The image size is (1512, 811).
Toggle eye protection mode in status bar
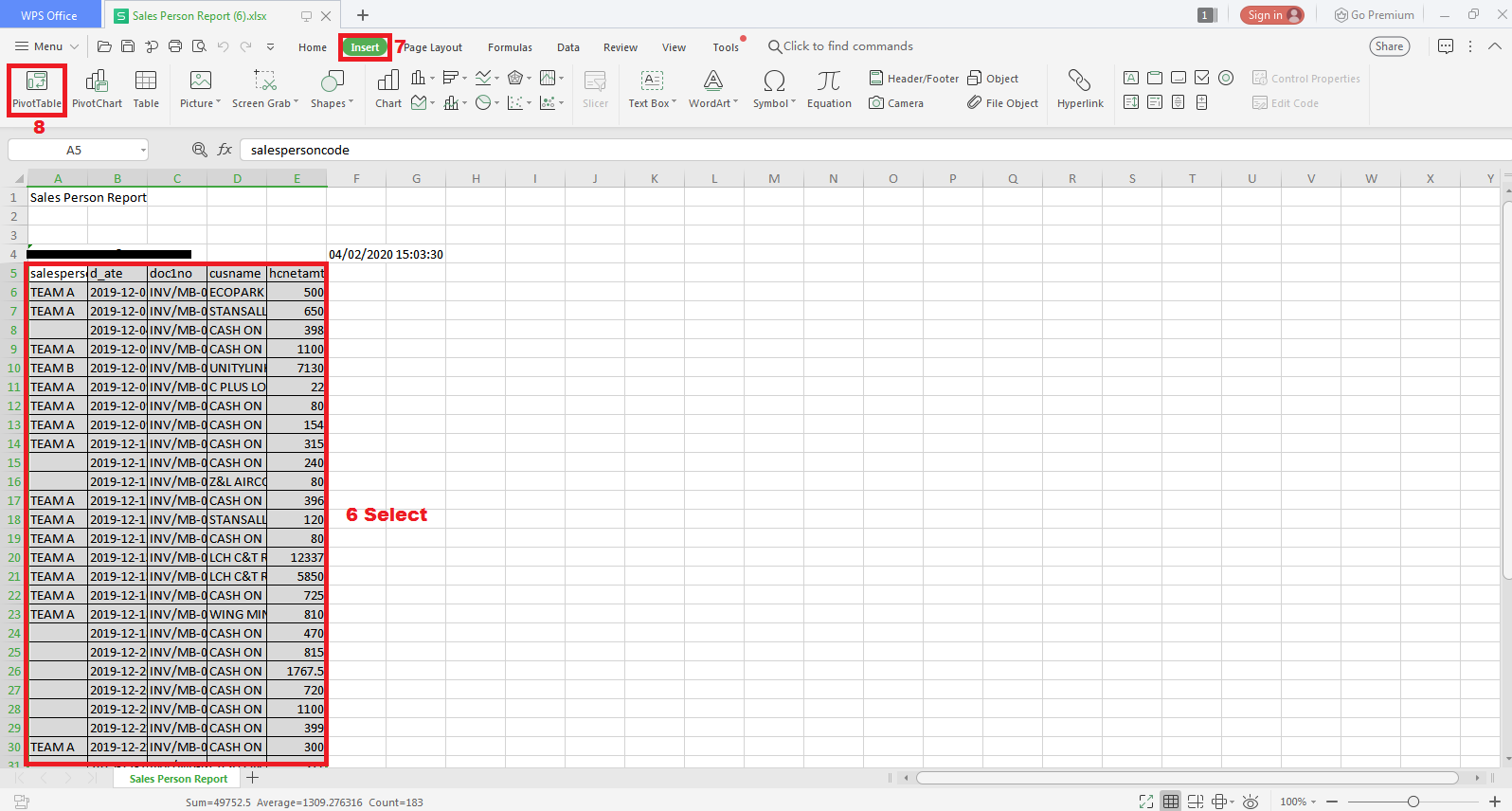1251,802
